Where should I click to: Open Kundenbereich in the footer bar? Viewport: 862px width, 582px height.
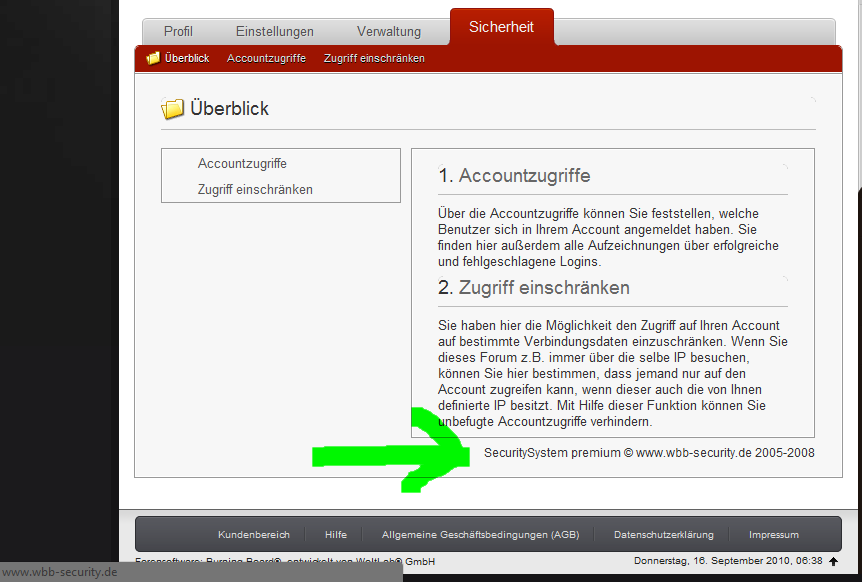coord(254,535)
